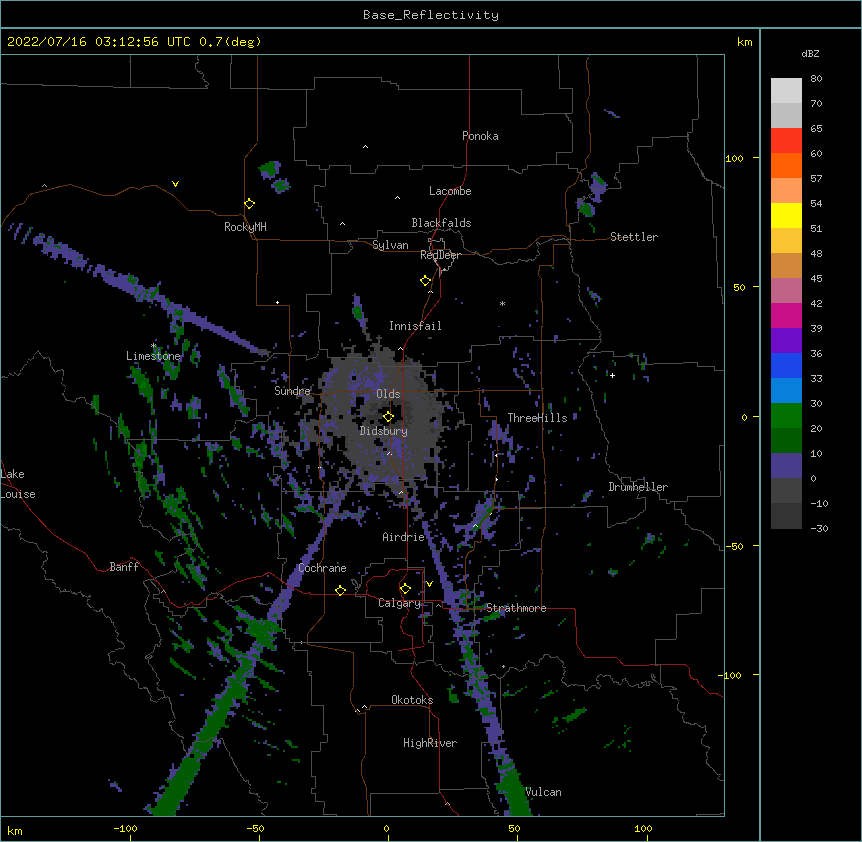Click the 100 tick label on the right axis

point(734,158)
